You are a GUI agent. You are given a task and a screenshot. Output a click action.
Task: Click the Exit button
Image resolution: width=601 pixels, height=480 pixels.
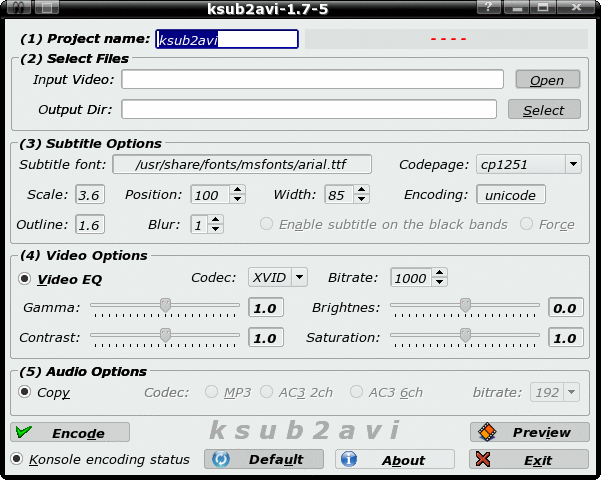point(529,459)
